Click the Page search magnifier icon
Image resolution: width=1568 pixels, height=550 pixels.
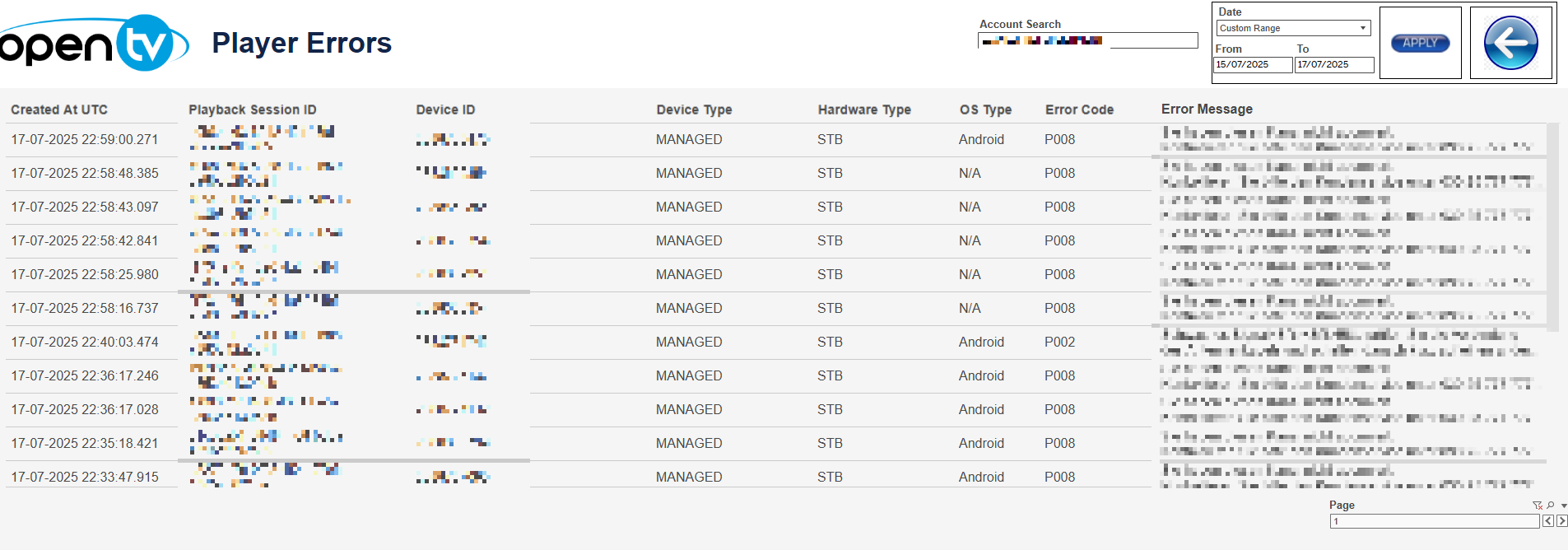(x=1551, y=506)
